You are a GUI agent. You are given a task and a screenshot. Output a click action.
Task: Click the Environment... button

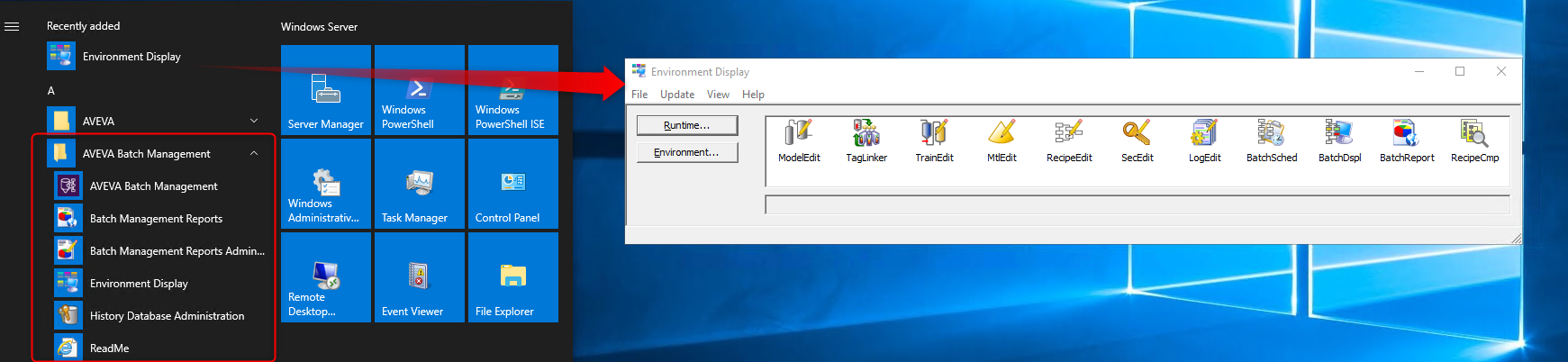coord(687,152)
